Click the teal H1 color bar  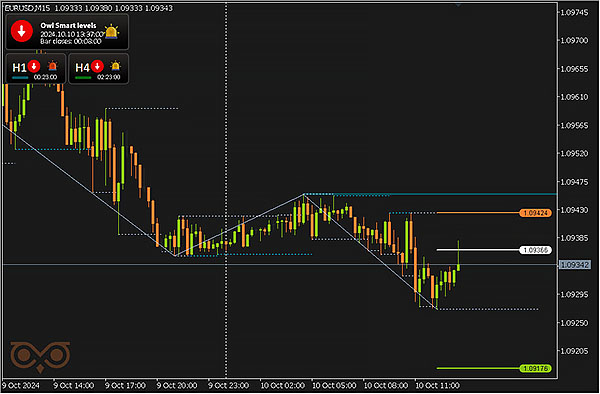20,78
